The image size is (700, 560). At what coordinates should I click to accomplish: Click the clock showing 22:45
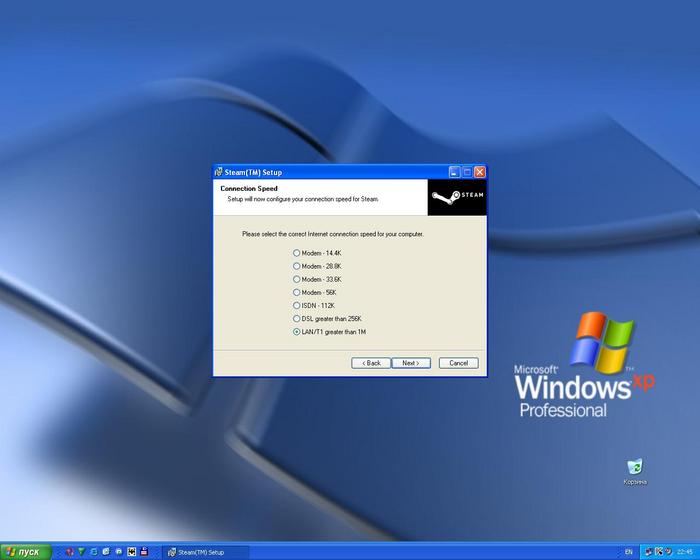[684, 552]
